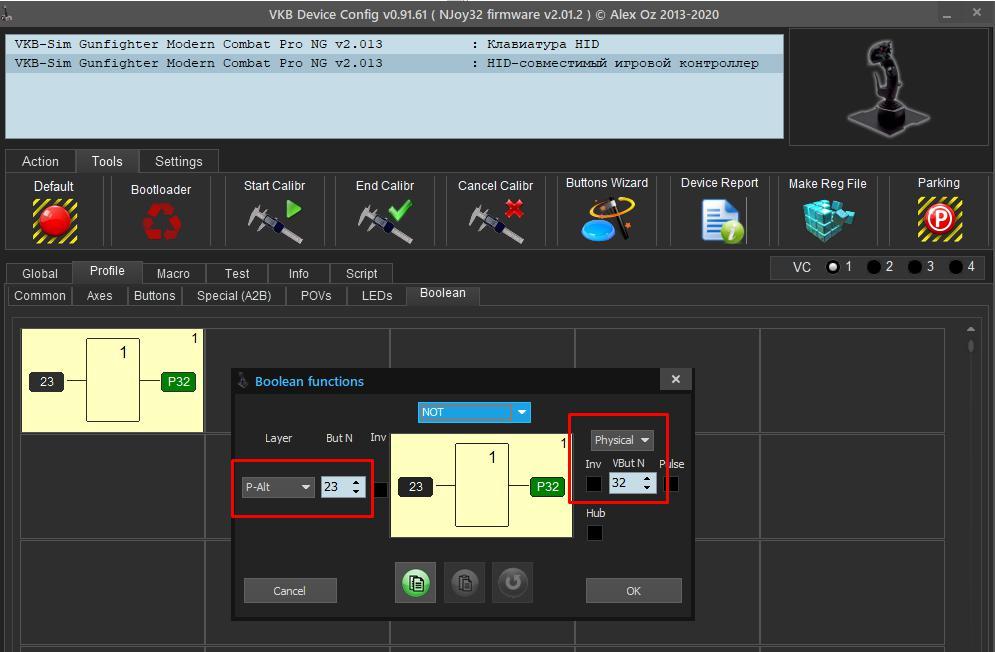Toggle the Hub checkbox
995x652 pixels.
[x=595, y=533]
